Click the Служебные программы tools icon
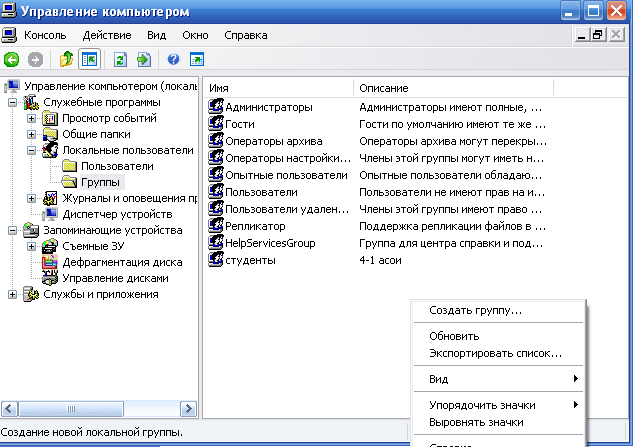This screenshot has height=447, width=633. click(31, 102)
